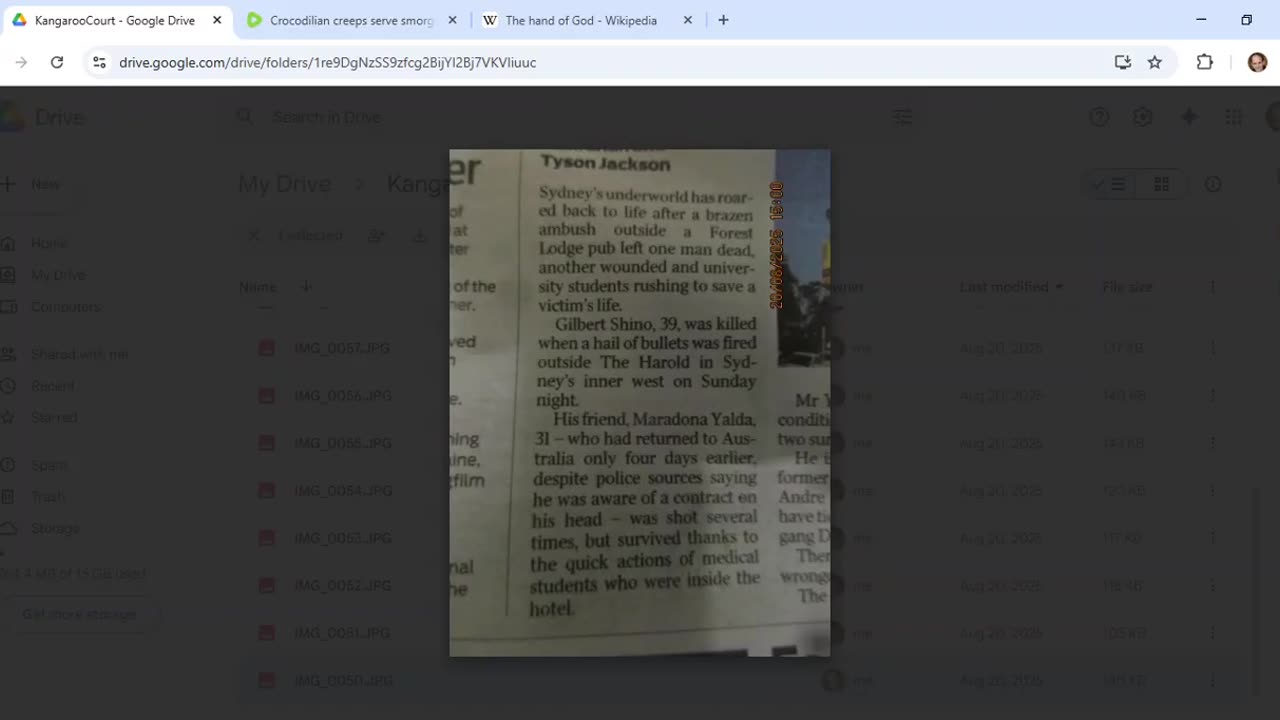Open more actions for IMG_0054.JPG
The width and height of the screenshot is (1280, 720).
pyautogui.click(x=1212, y=491)
